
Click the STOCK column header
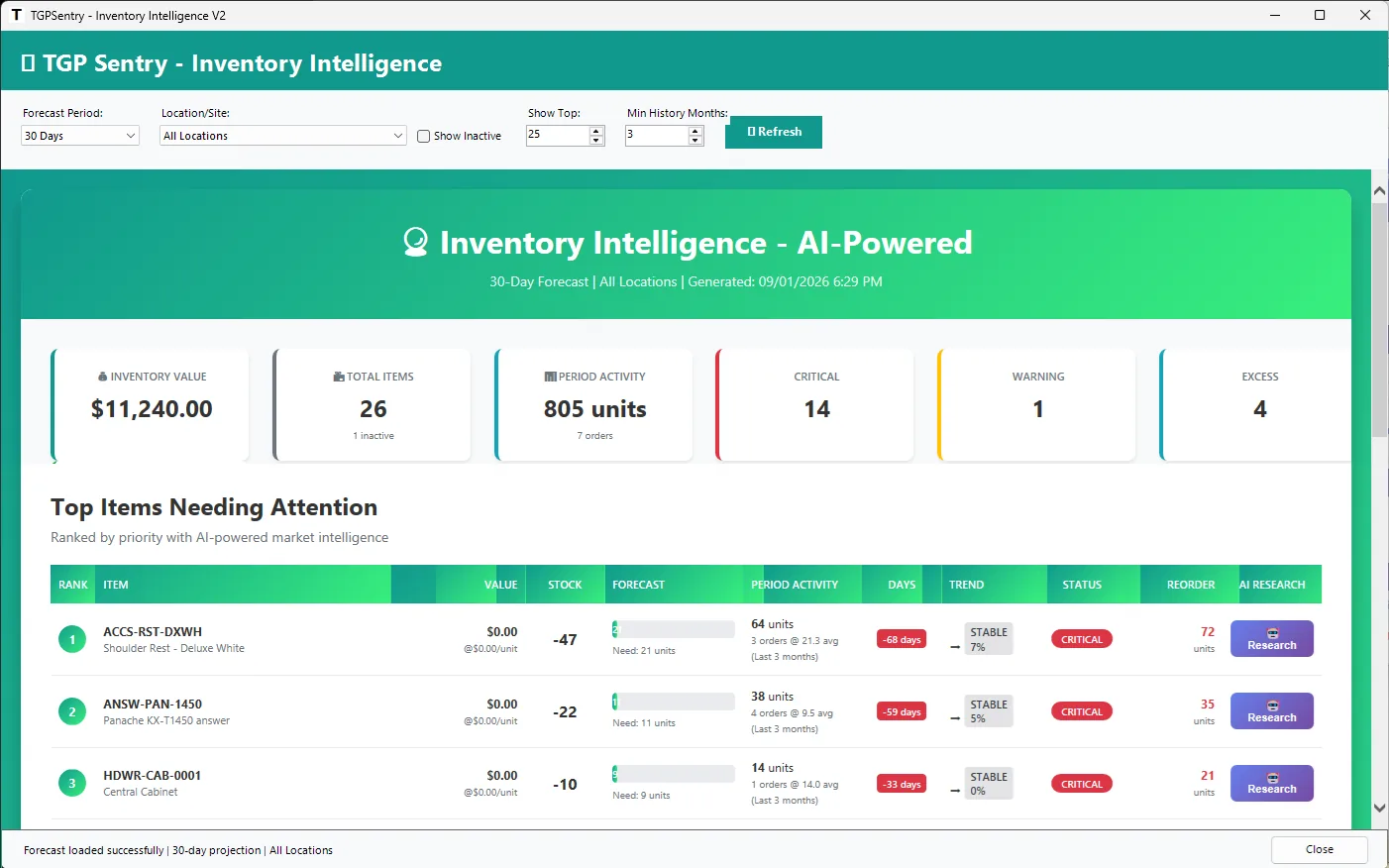[x=565, y=585]
